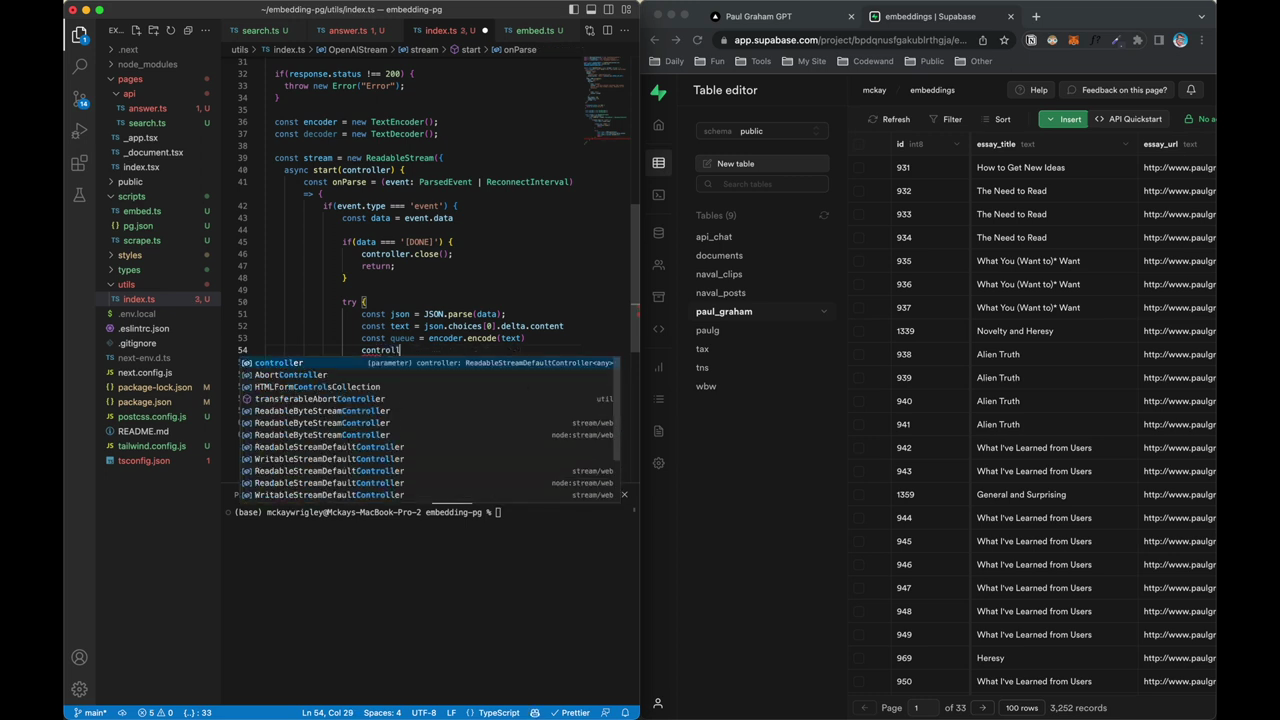The image size is (1280, 720).
Task: Bookmark this page with star icon
Action: click(1003, 40)
